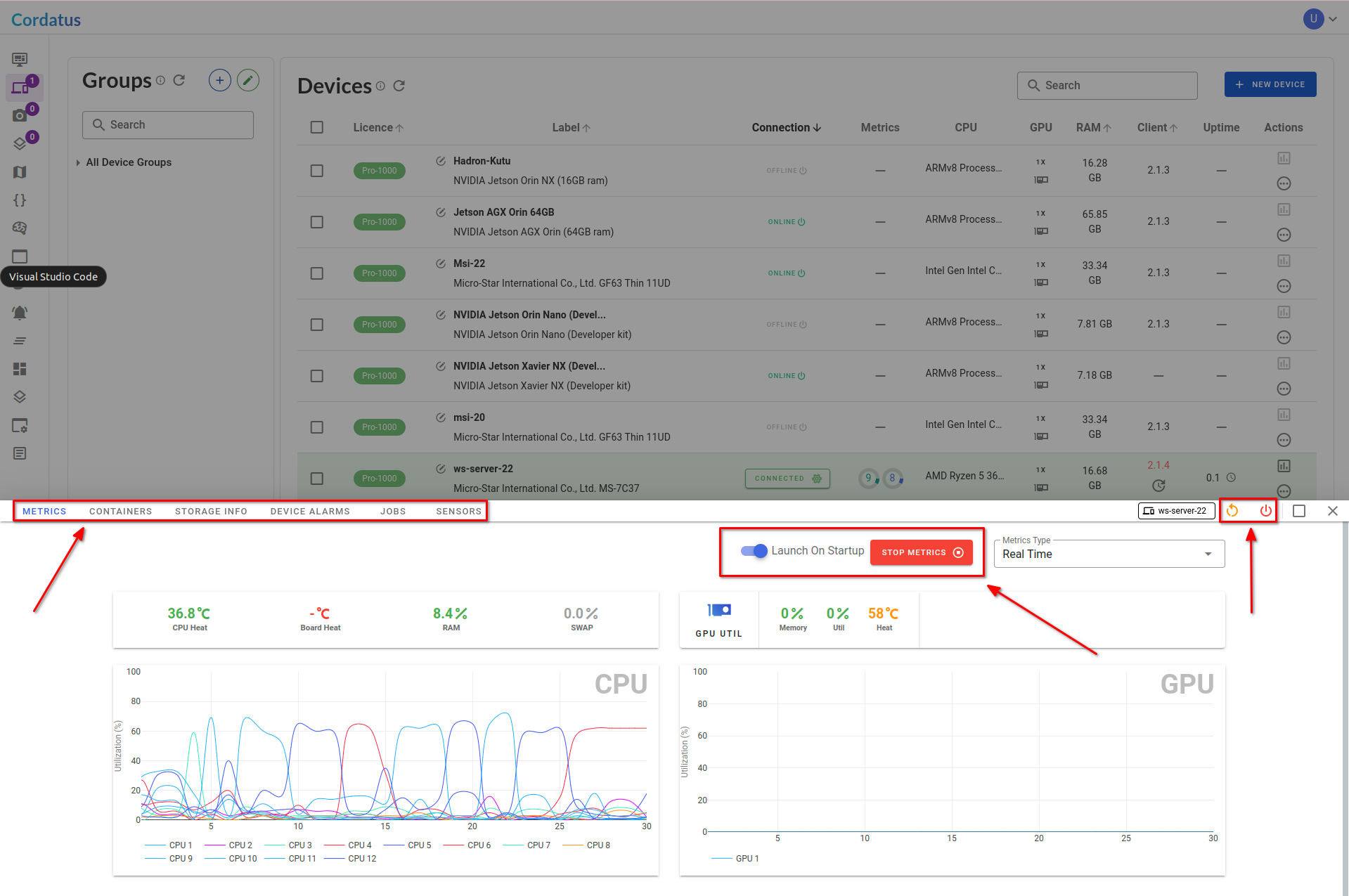Screen dimensions: 1349x896
Task: Switch to the Device Alarms tab
Action: tap(310, 511)
